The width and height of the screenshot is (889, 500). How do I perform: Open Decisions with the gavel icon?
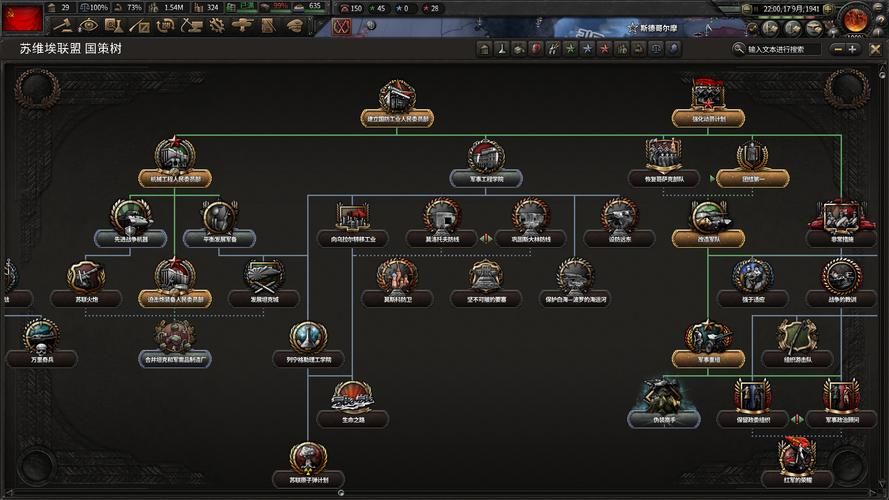62,26
